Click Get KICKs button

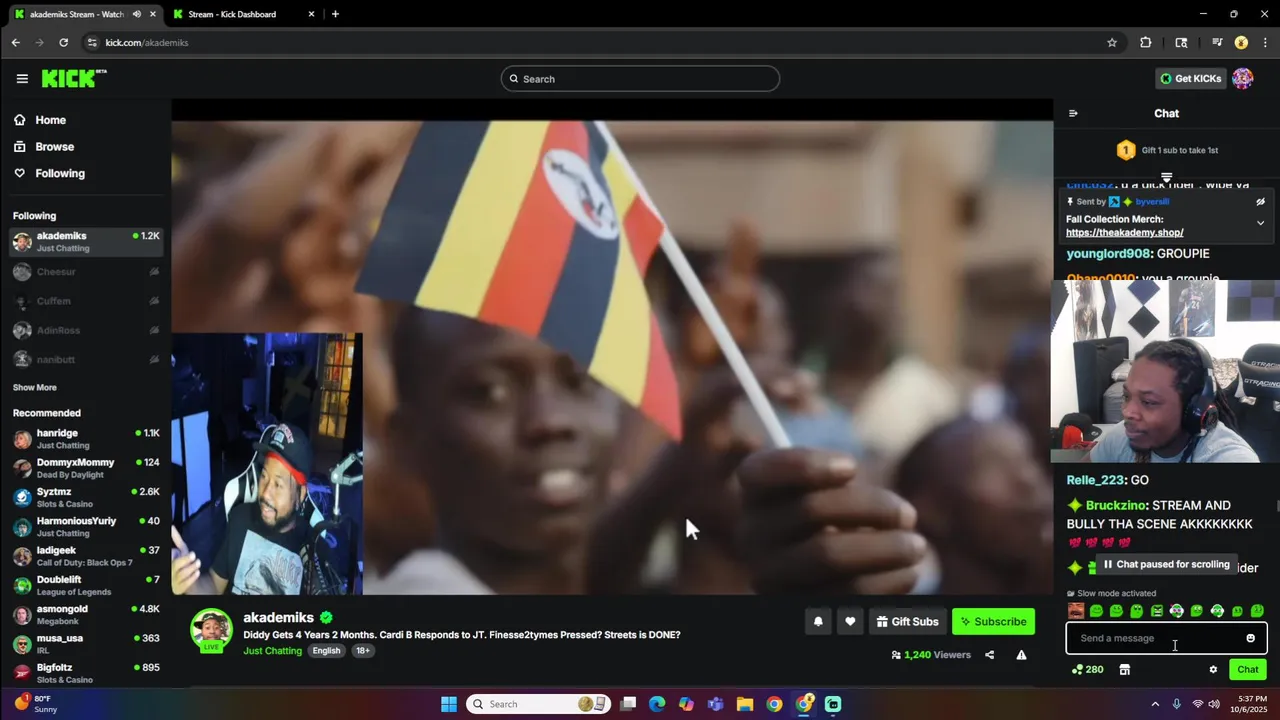(1190, 78)
